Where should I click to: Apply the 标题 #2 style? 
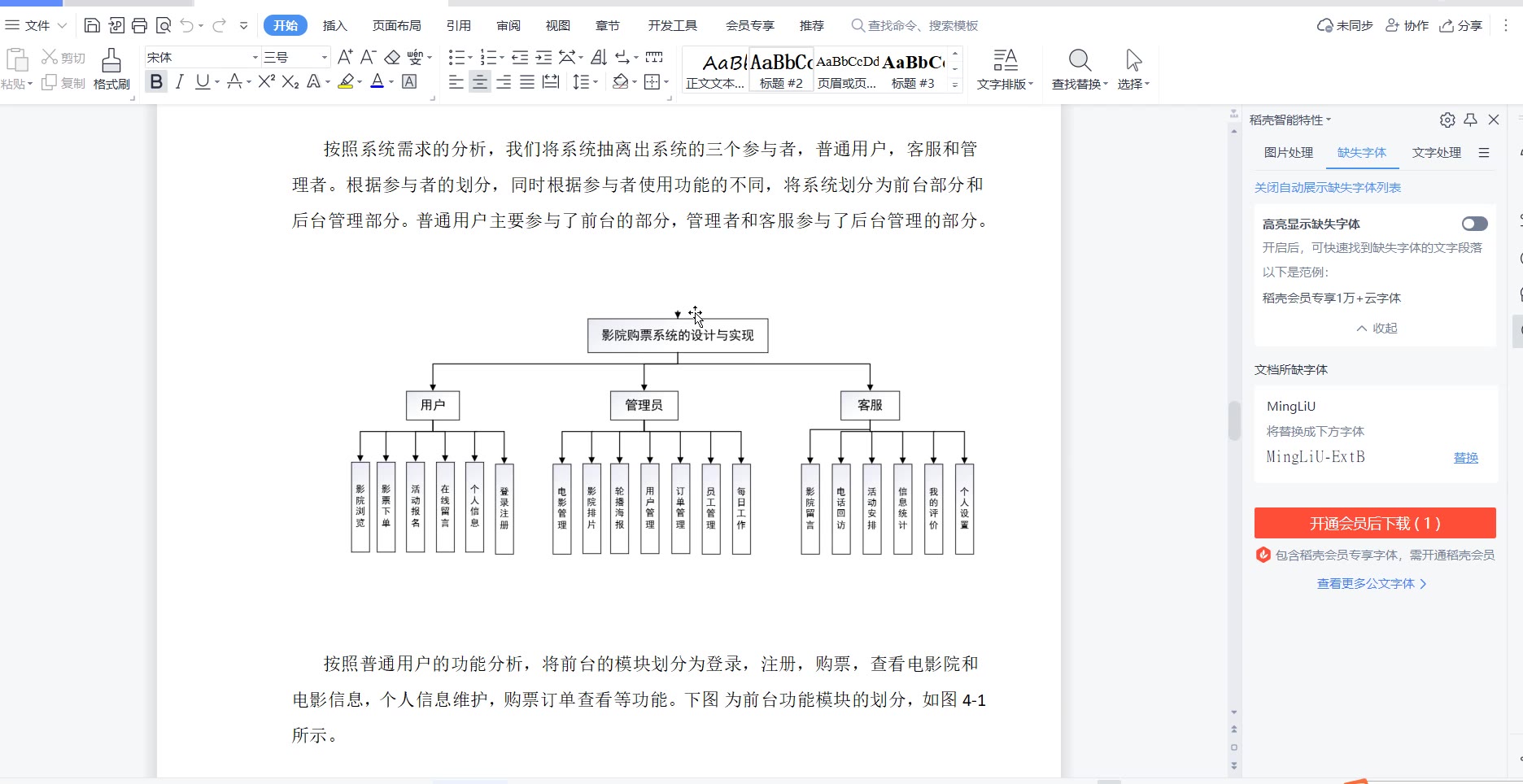click(781, 70)
